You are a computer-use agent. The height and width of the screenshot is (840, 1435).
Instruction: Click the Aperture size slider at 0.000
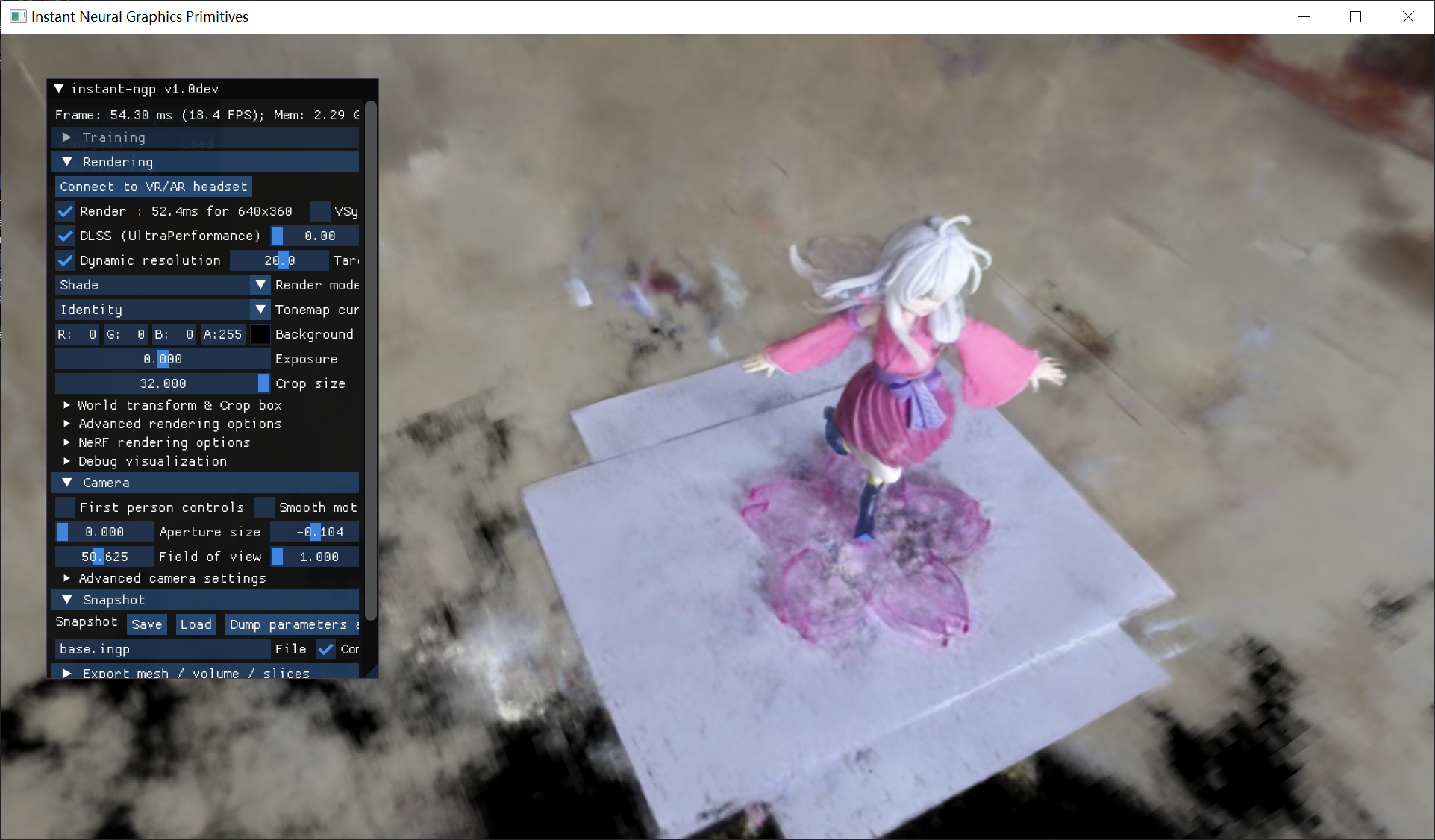pos(104,532)
